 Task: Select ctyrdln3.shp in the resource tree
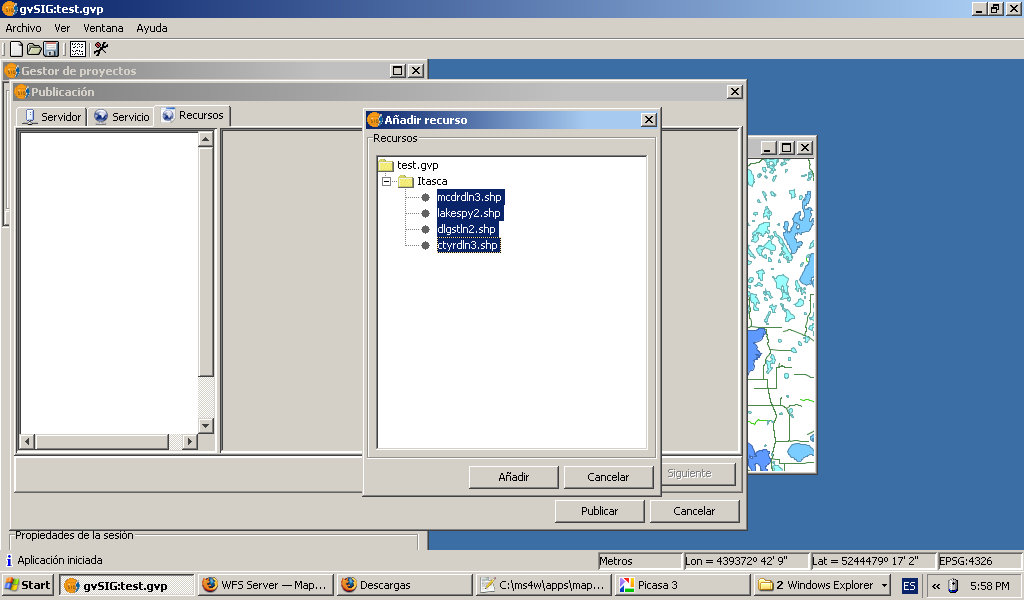coord(467,245)
